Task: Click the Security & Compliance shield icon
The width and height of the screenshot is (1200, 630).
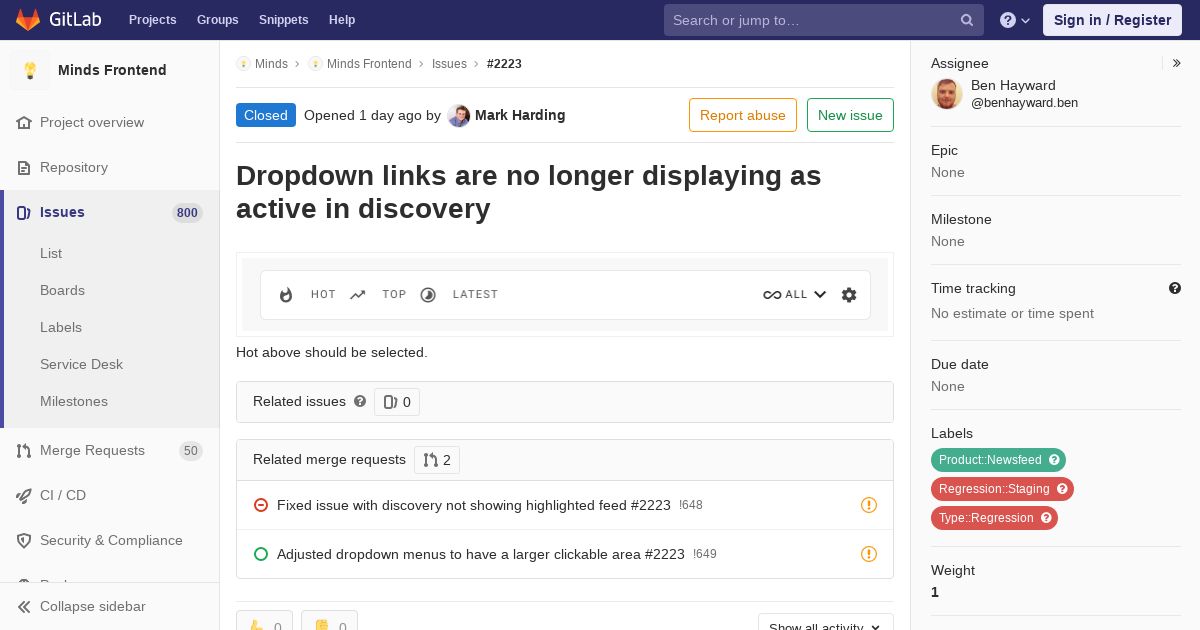Action: [x=24, y=541]
